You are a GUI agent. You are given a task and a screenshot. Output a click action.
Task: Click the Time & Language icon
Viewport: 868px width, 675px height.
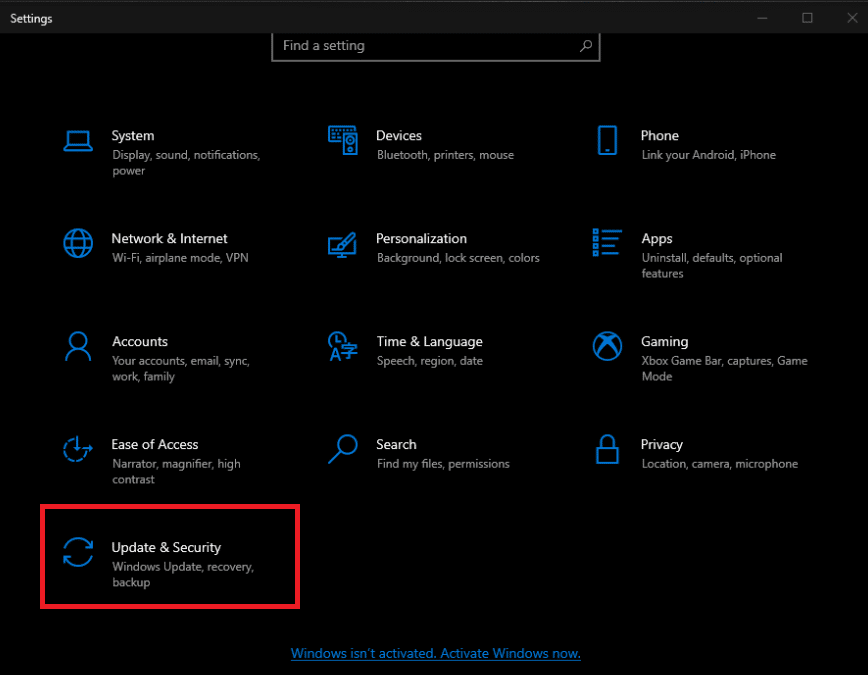coord(342,347)
